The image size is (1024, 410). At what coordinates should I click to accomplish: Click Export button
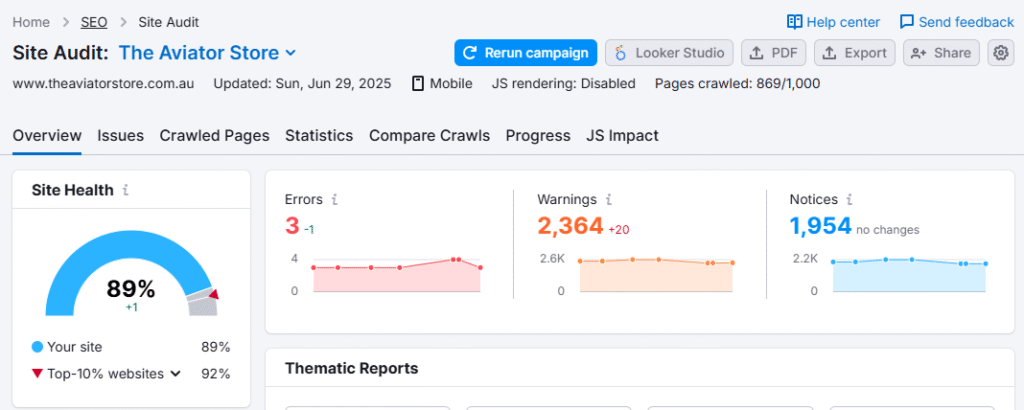pos(854,53)
